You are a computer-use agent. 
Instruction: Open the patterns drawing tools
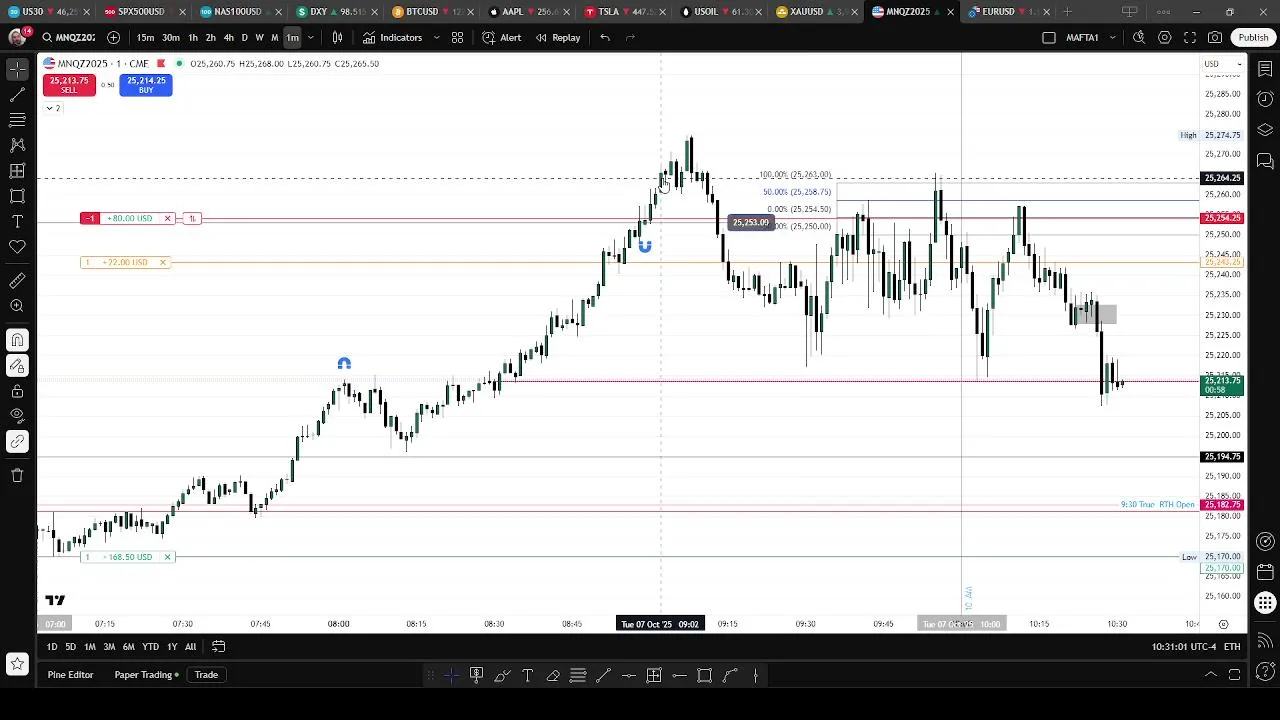pos(17,145)
